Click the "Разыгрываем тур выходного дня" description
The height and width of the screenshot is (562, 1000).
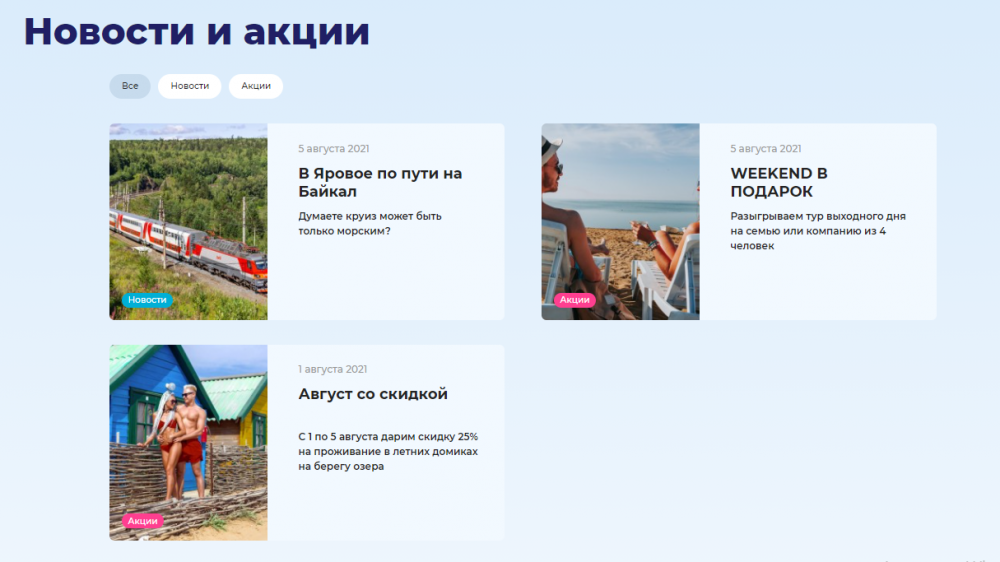pos(817,230)
